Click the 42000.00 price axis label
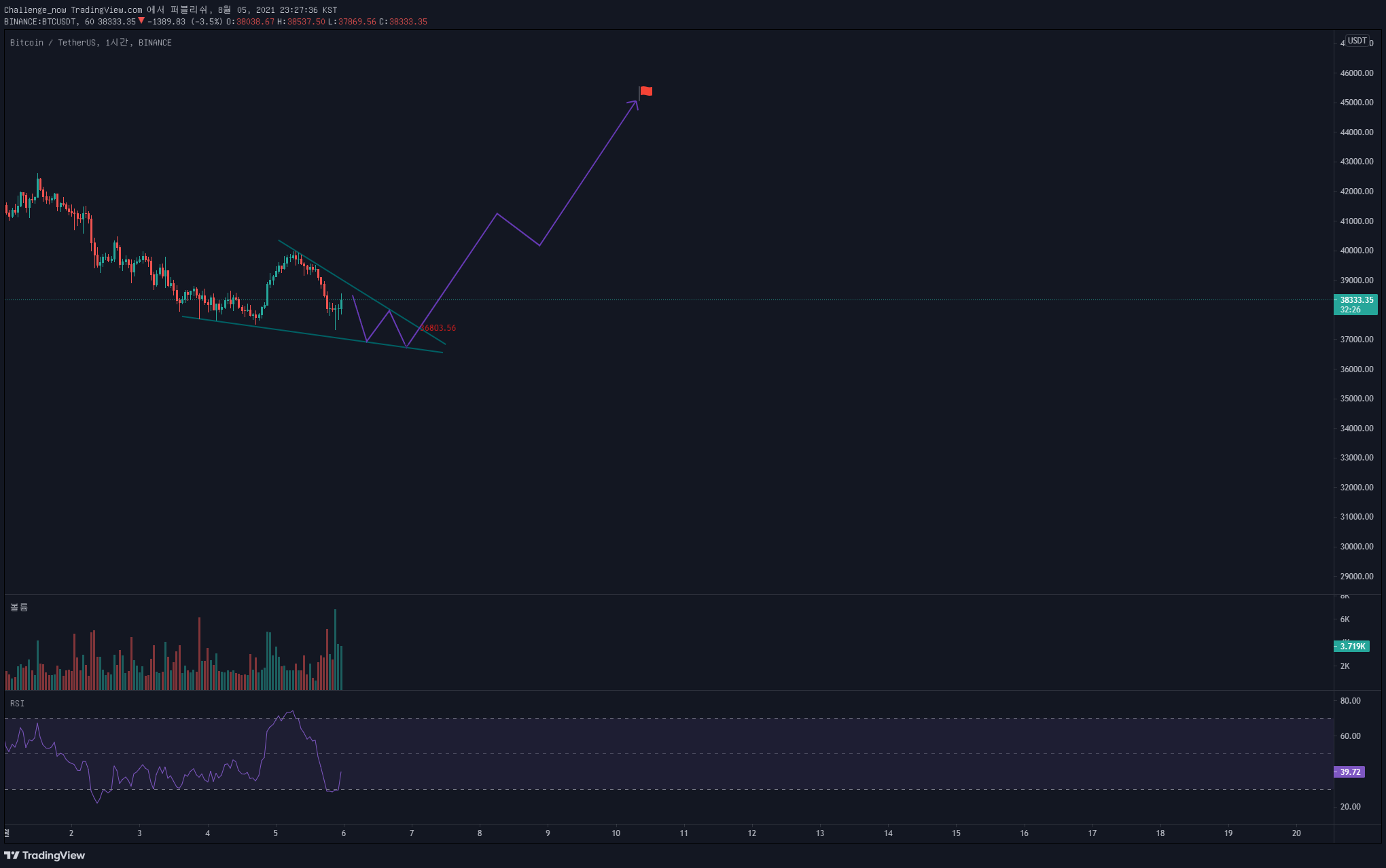The width and height of the screenshot is (1386, 868). click(1357, 192)
